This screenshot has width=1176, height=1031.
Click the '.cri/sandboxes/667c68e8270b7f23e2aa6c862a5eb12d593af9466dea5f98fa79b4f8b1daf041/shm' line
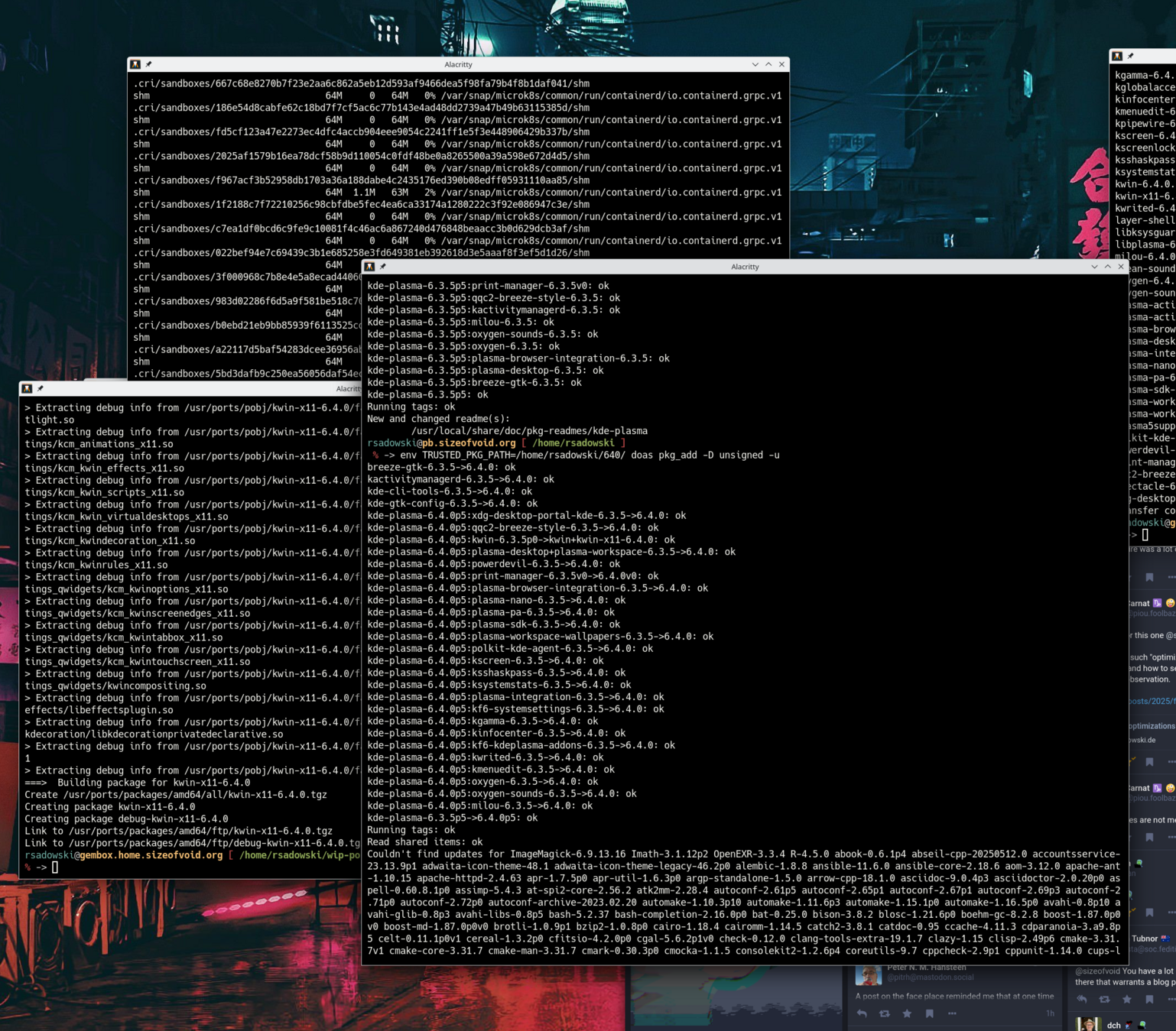[x=361, y=83]
